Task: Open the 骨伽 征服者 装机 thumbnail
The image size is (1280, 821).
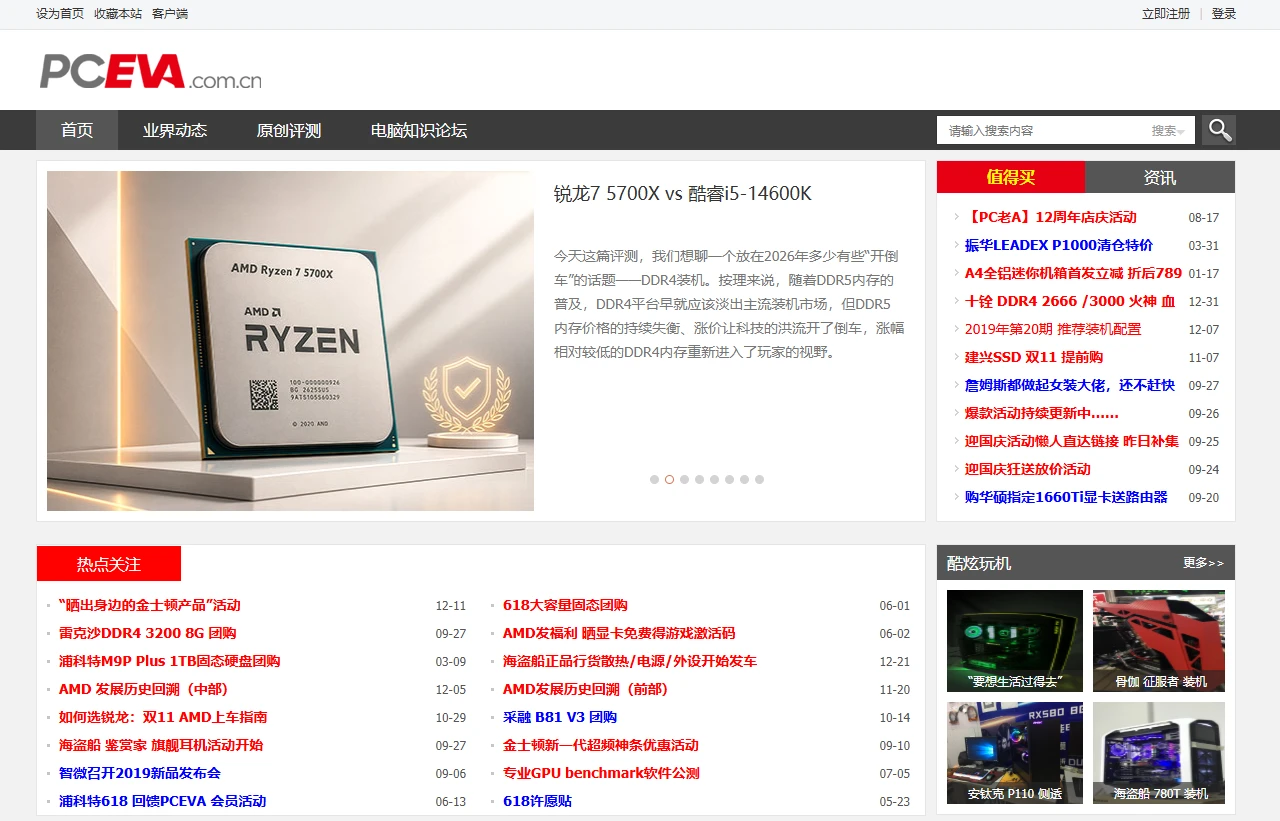Action: coord(1159,641)
